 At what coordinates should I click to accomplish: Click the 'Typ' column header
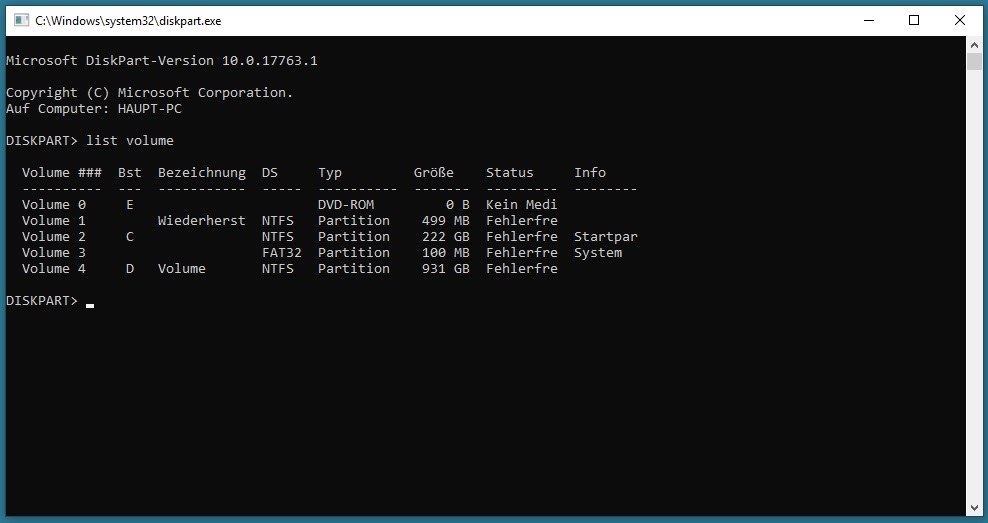330,173
